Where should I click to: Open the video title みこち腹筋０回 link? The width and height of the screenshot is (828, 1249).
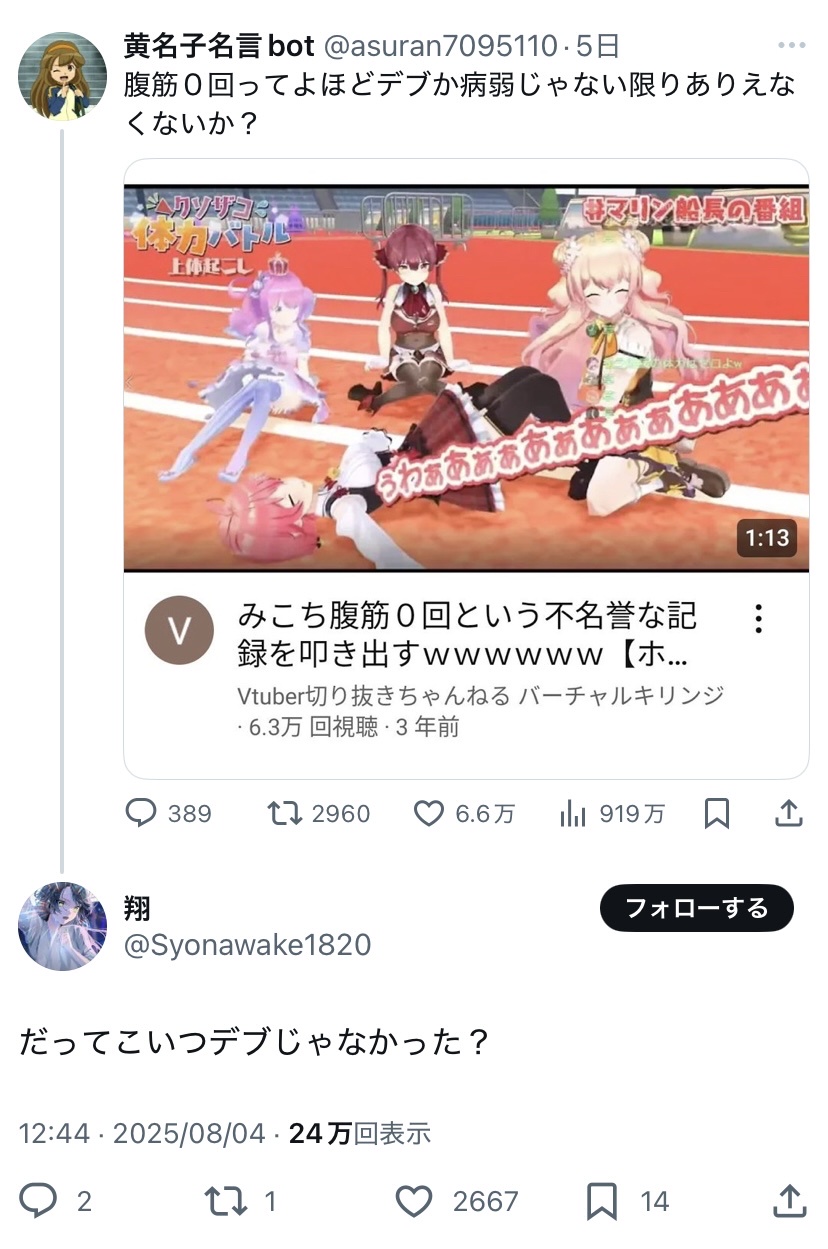467,634
